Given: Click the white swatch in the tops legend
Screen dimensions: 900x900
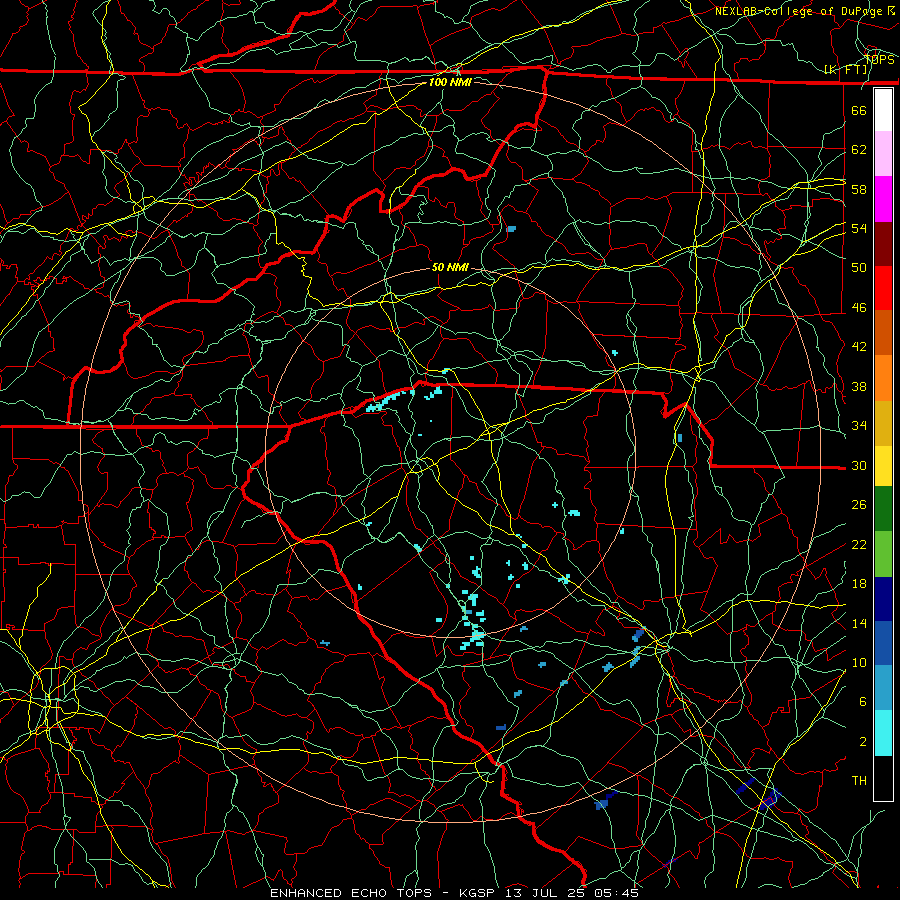Looking at the screenshot, I should tap(883, 110).
